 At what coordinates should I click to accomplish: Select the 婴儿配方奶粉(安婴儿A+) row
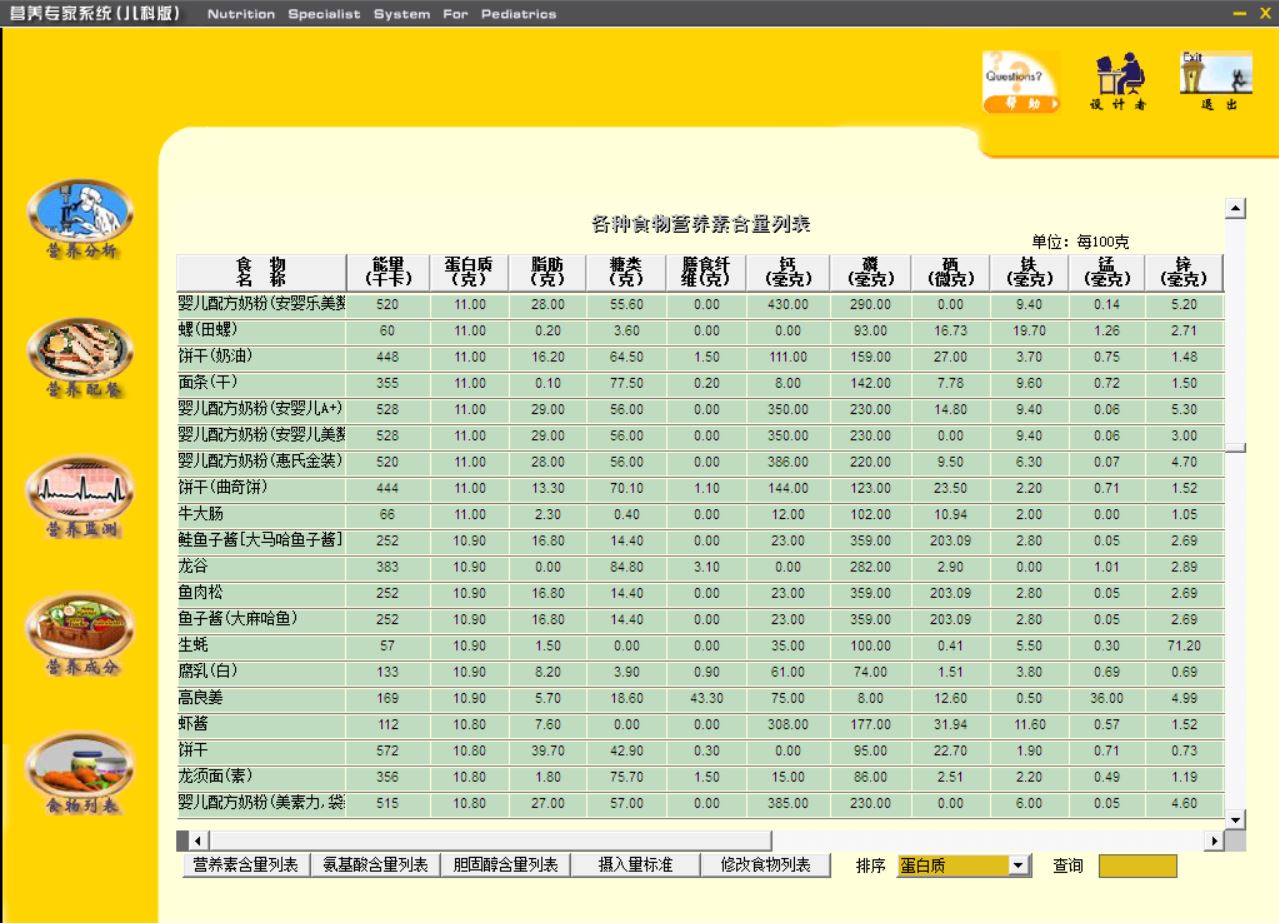(700, 409)
